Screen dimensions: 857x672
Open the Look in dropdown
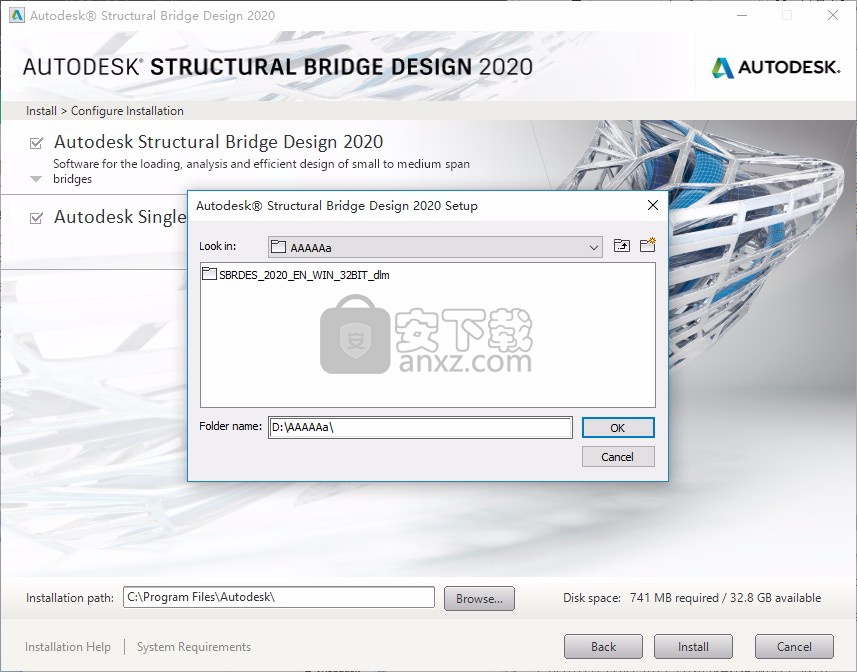click(x=435, y=247)
